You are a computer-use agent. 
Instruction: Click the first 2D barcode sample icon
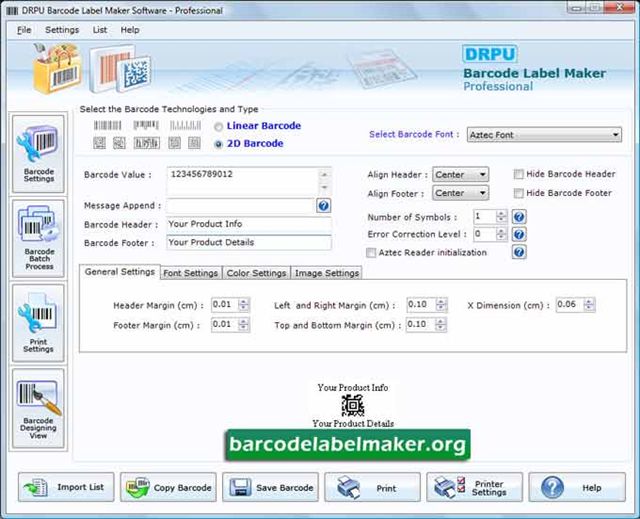(99, 143)
